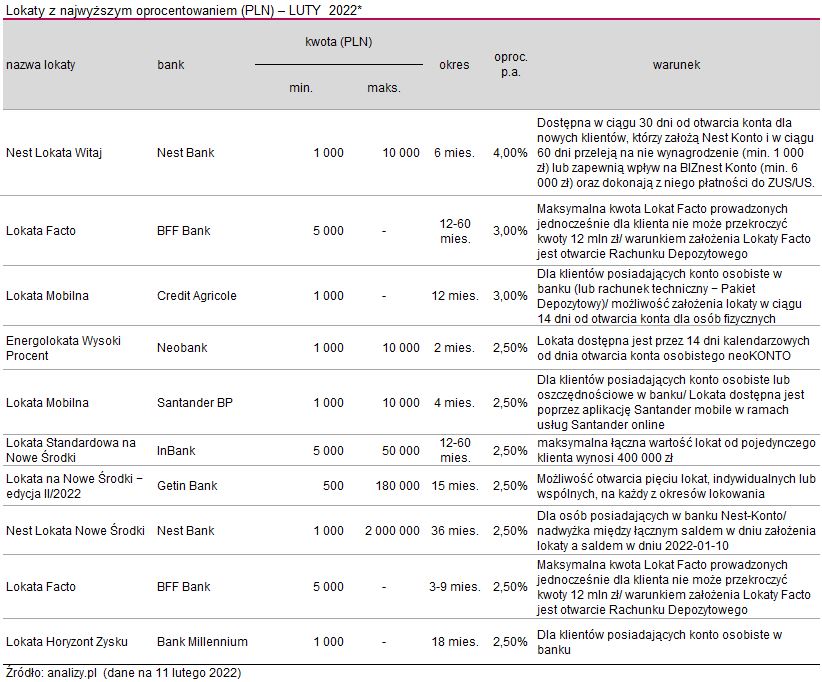Click the "oproc. p.a." column header
The image size is (822, 682).
click(511, 65)
